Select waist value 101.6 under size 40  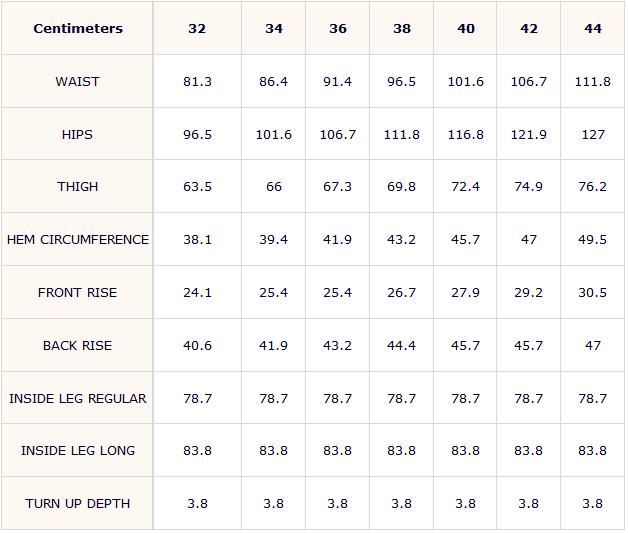[x=465, y=82]
